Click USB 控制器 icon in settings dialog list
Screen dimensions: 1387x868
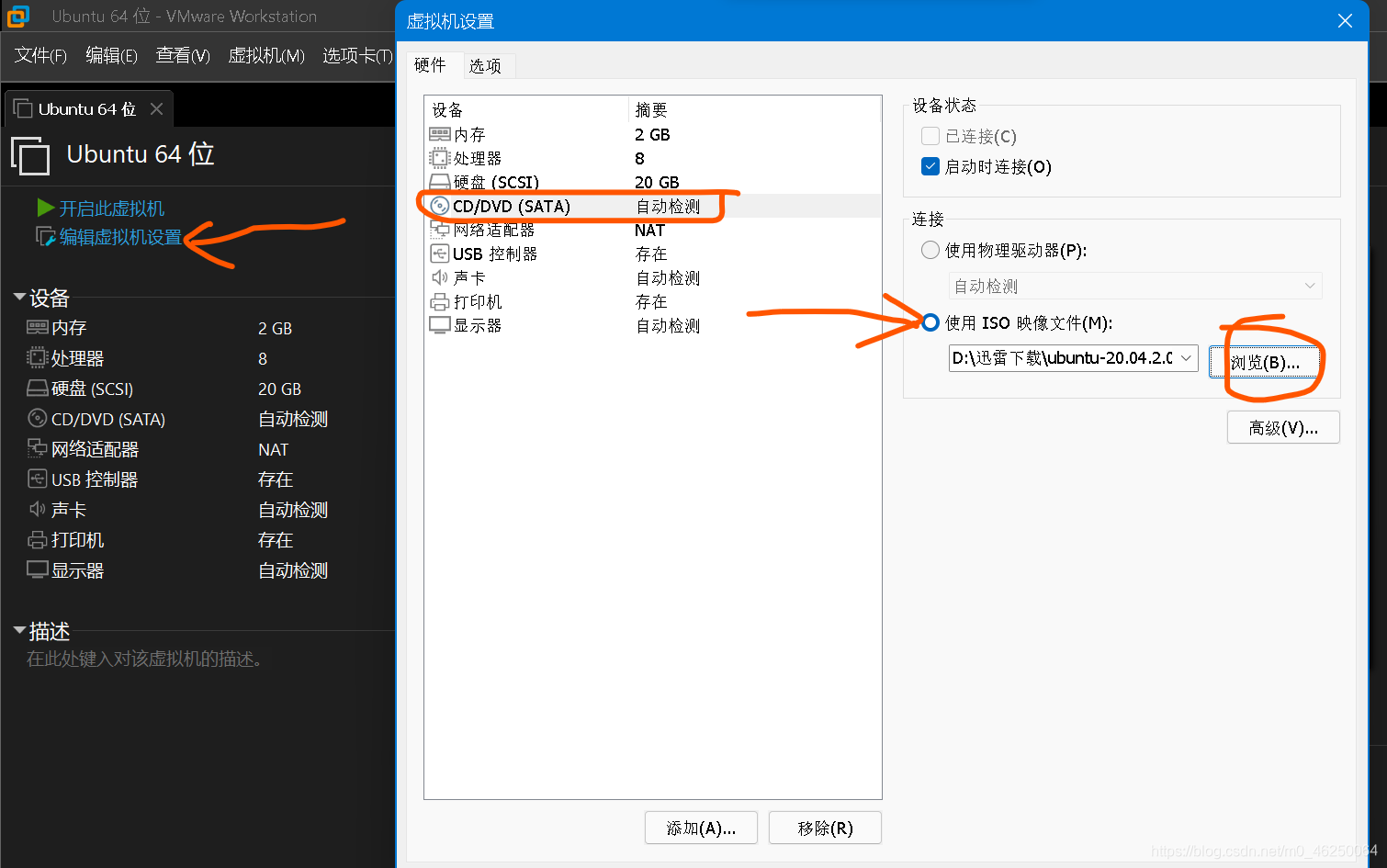(x=440, y=254)
